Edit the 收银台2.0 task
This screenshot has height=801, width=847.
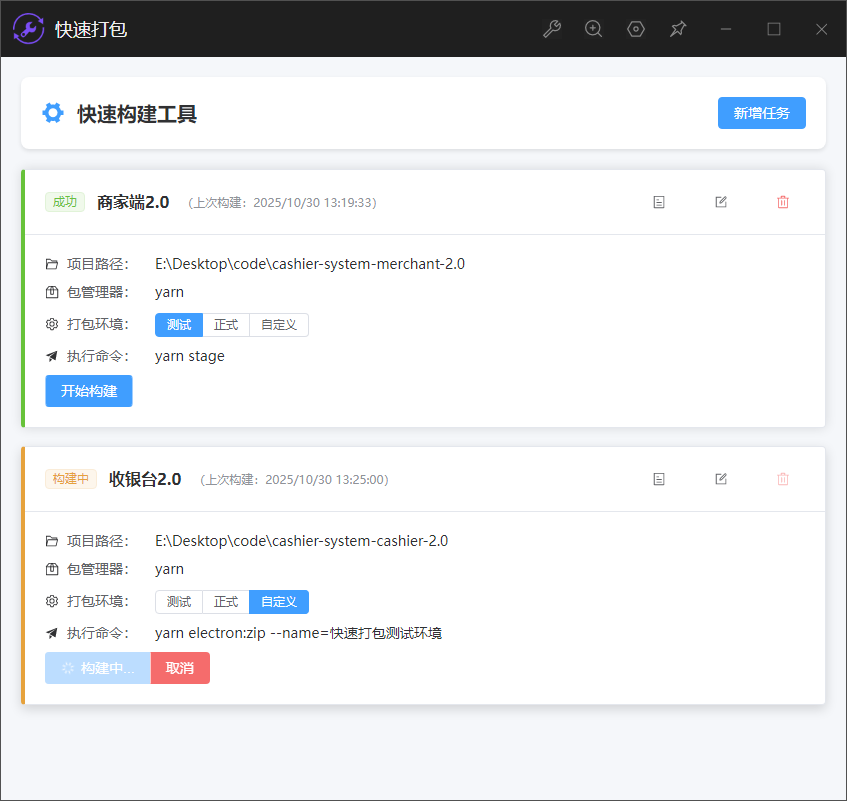[x=721, y=479]
